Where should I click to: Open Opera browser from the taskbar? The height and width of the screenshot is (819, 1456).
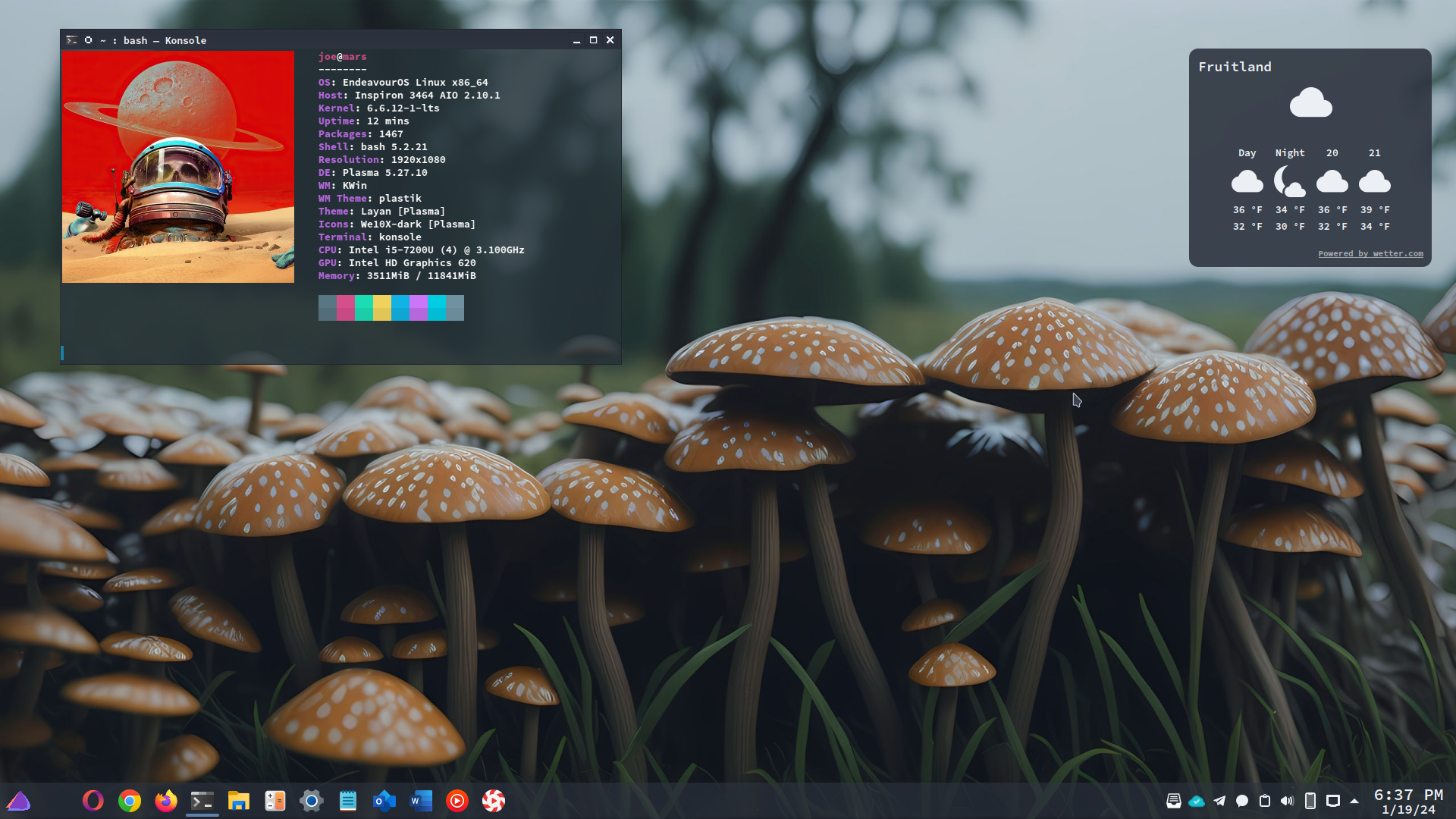point(93,801)
